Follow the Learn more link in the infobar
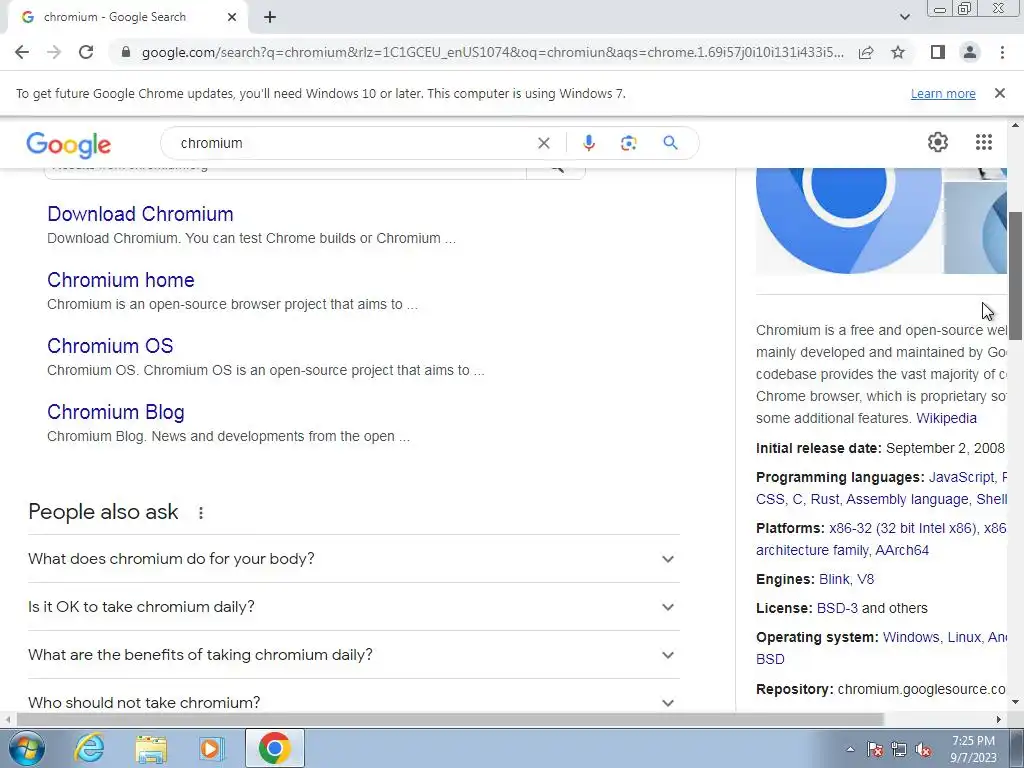Screen dimensions: 1024x768 tap(943, 93)
